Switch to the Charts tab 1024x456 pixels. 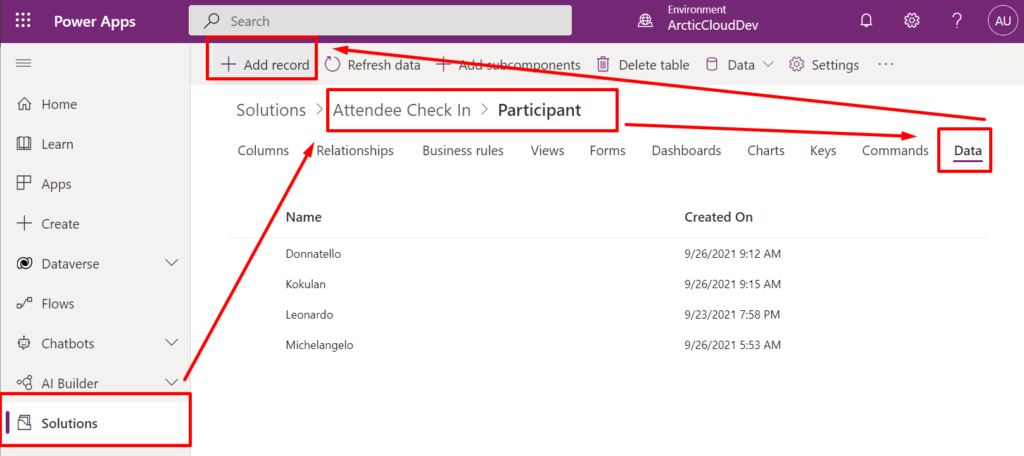click(x=766, y=151)
